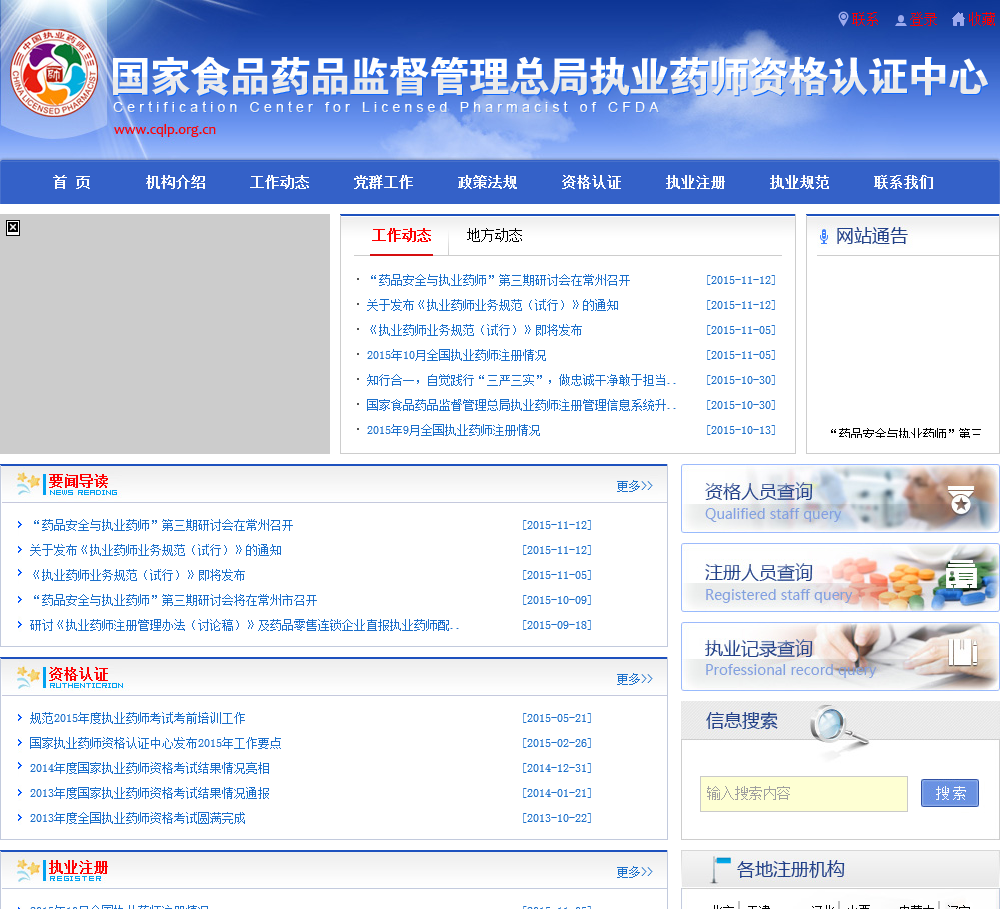1000x909 pixels.
Task: Open the 工作动态 navigation menu item
Action: [x=279, y=182]
